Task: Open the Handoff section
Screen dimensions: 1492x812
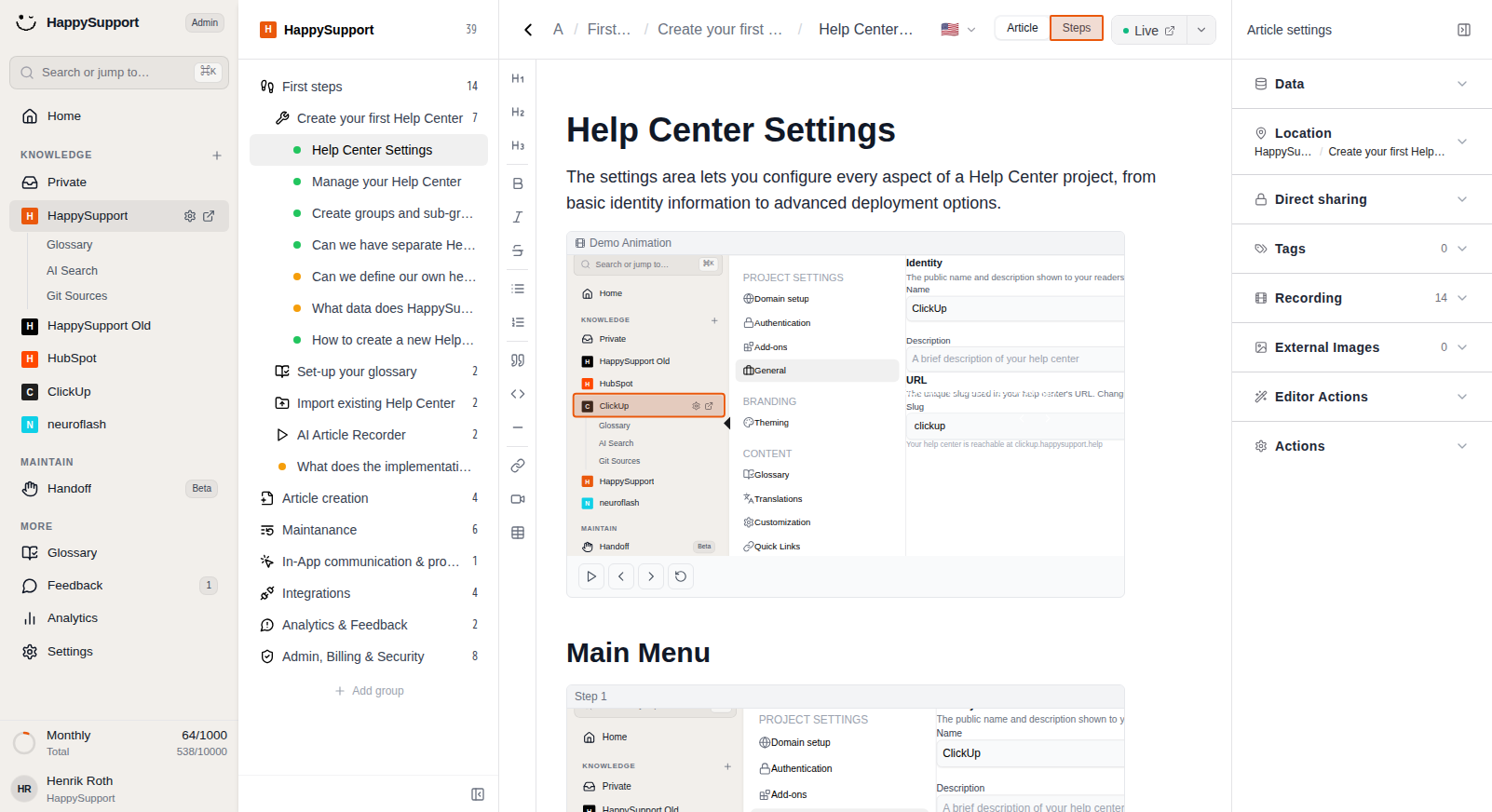Action: coord(119,489)
